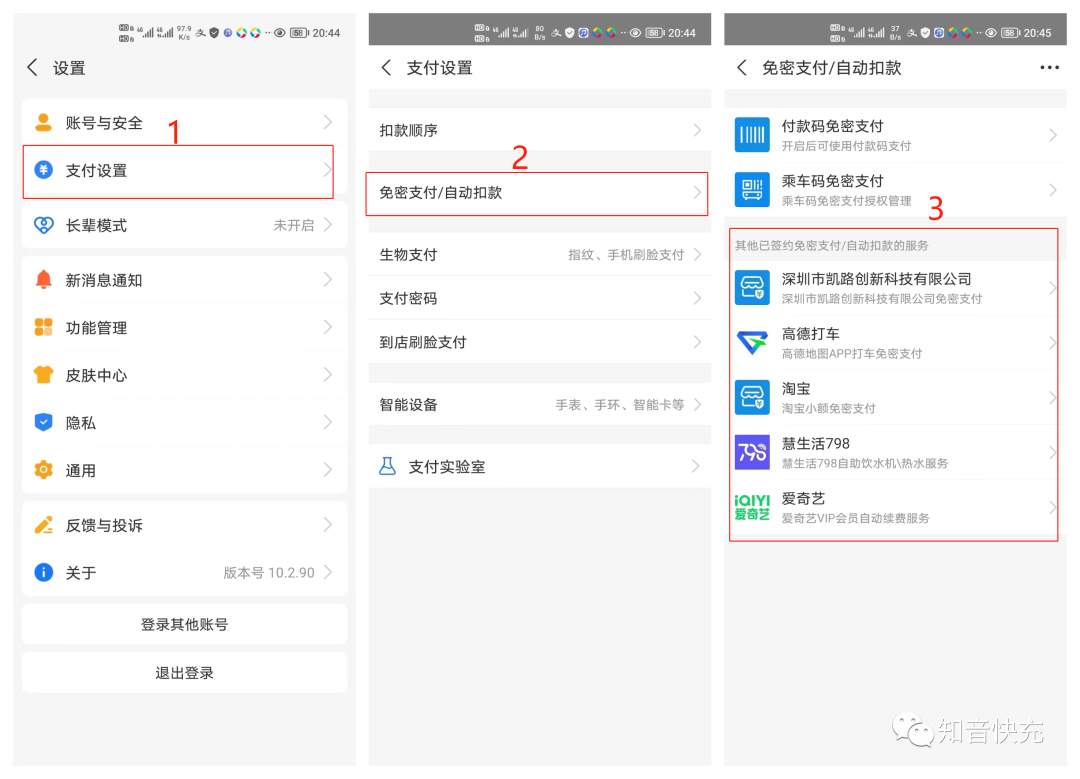Tap 20:45 clock in right status bar
This screenshot has width=1080, height=779.
coord(1037,32)
